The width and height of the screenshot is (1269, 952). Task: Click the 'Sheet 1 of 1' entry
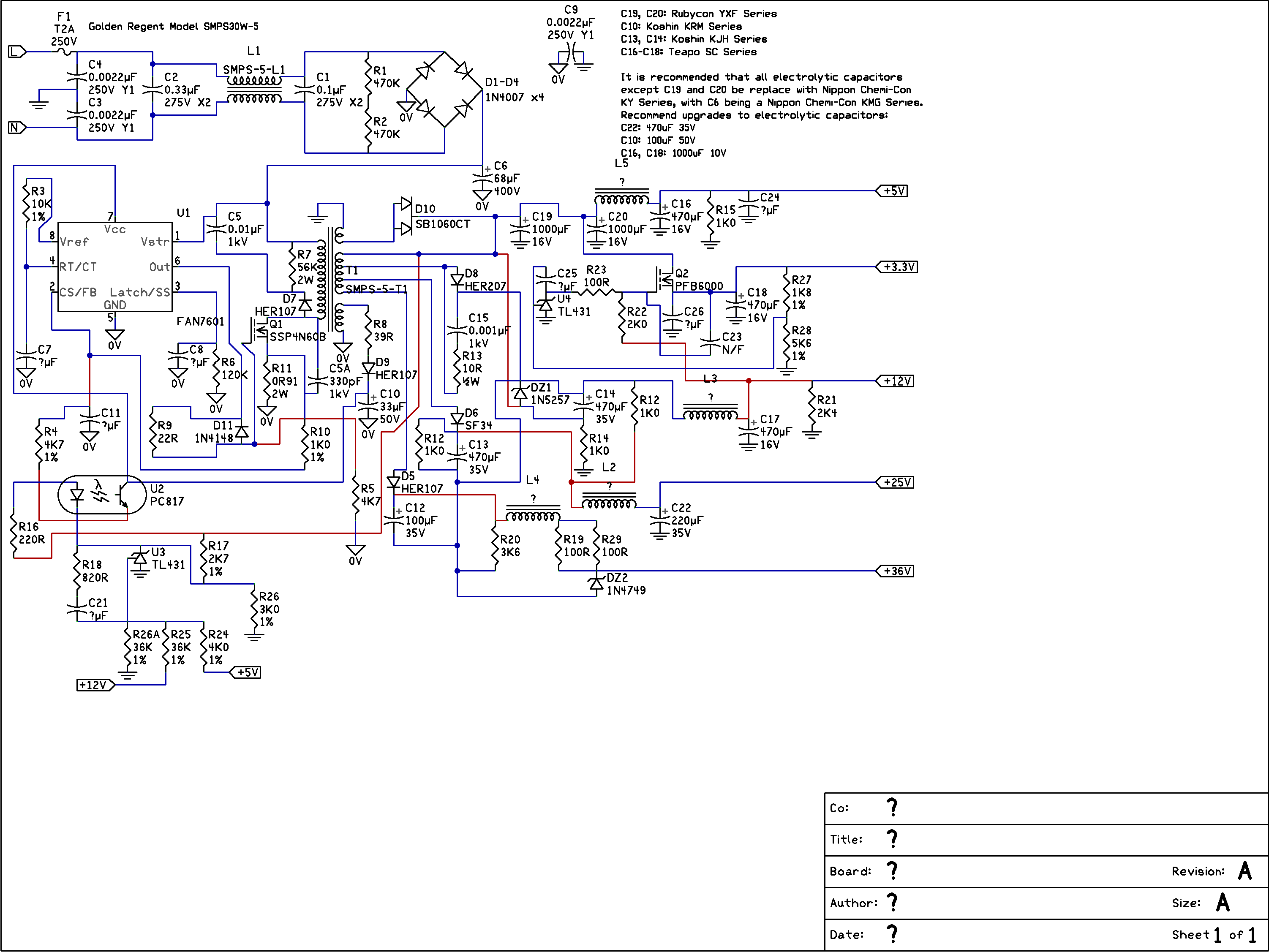1214,935
